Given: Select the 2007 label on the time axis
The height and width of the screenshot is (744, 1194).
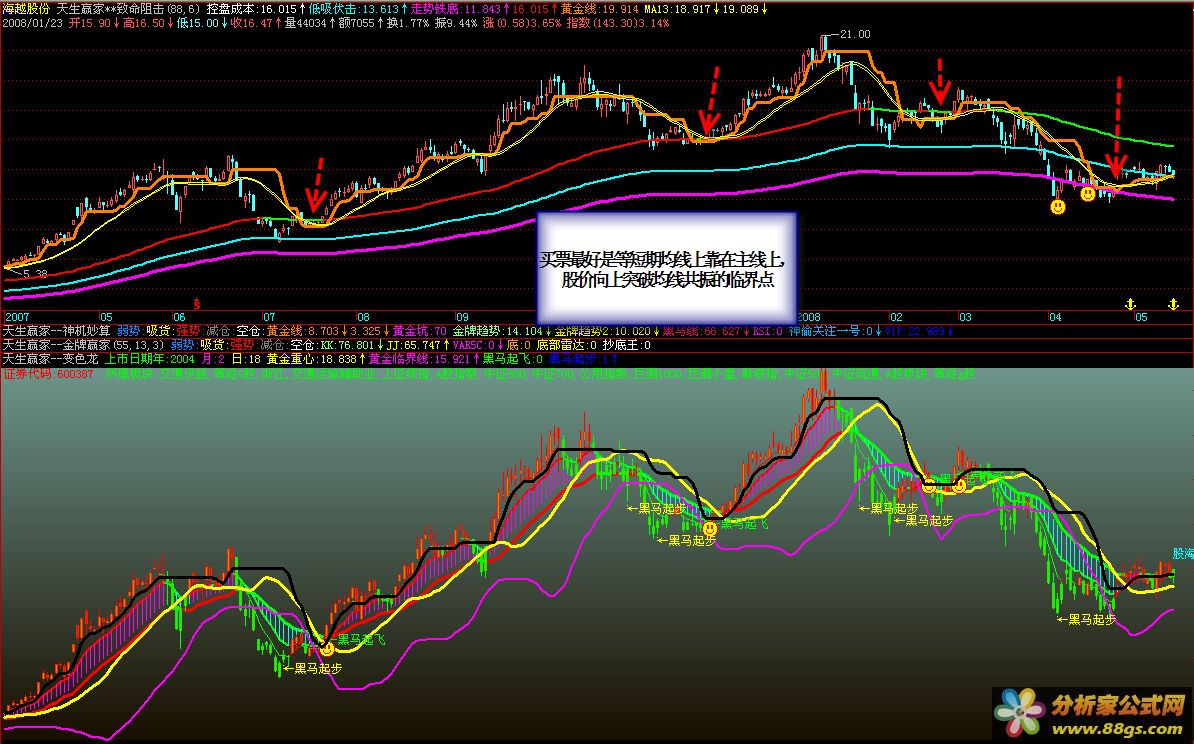Looking at the screenshot, I should 16,317.
